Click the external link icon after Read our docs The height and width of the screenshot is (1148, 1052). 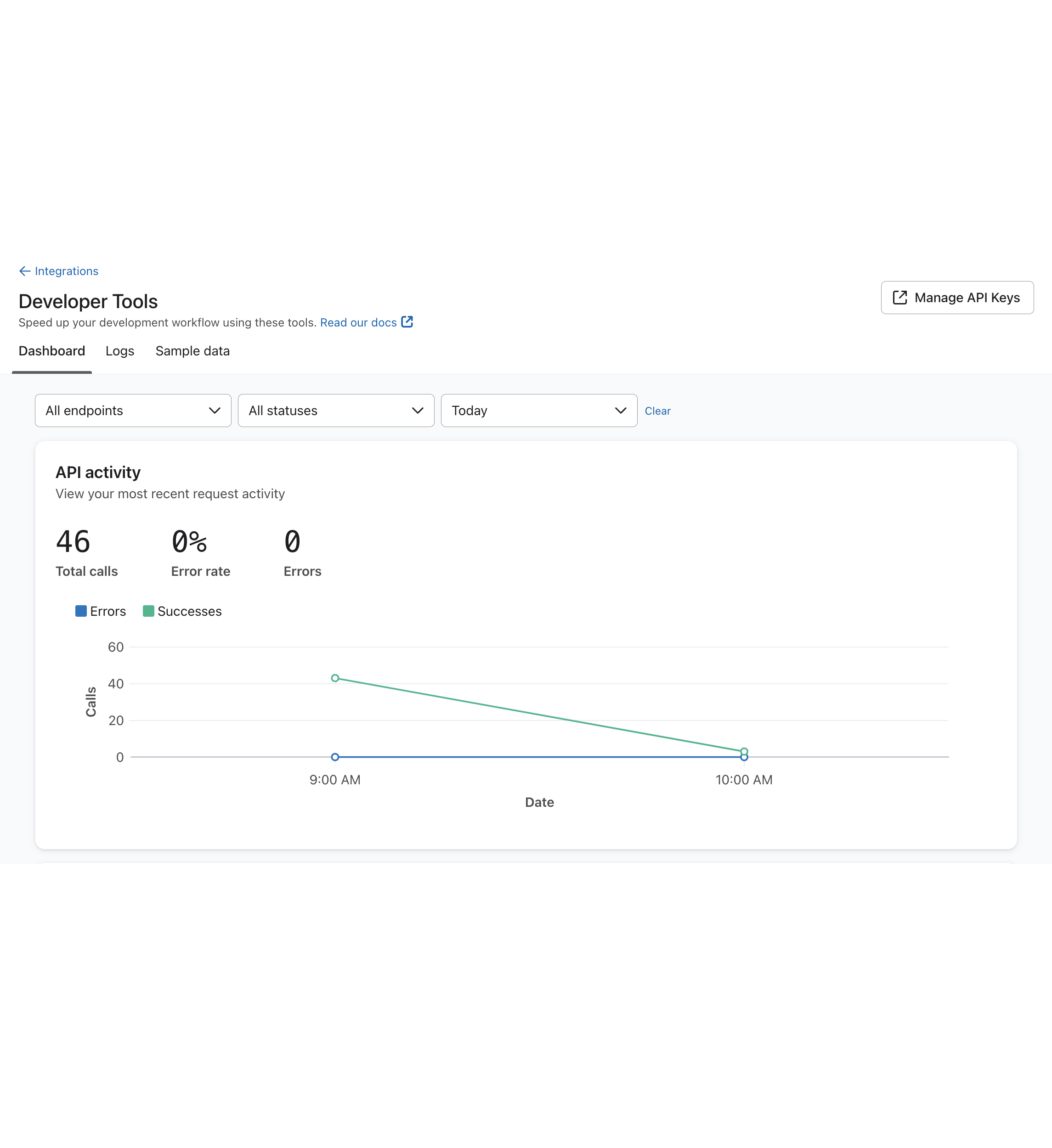pyautogui.click(x=407, y=322)
